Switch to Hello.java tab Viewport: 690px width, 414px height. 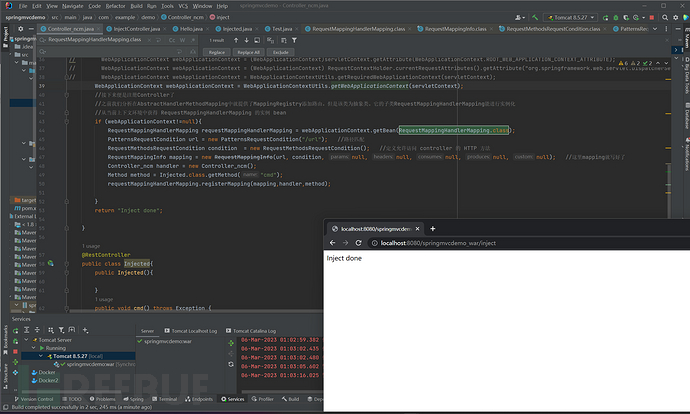coord(191,29)
